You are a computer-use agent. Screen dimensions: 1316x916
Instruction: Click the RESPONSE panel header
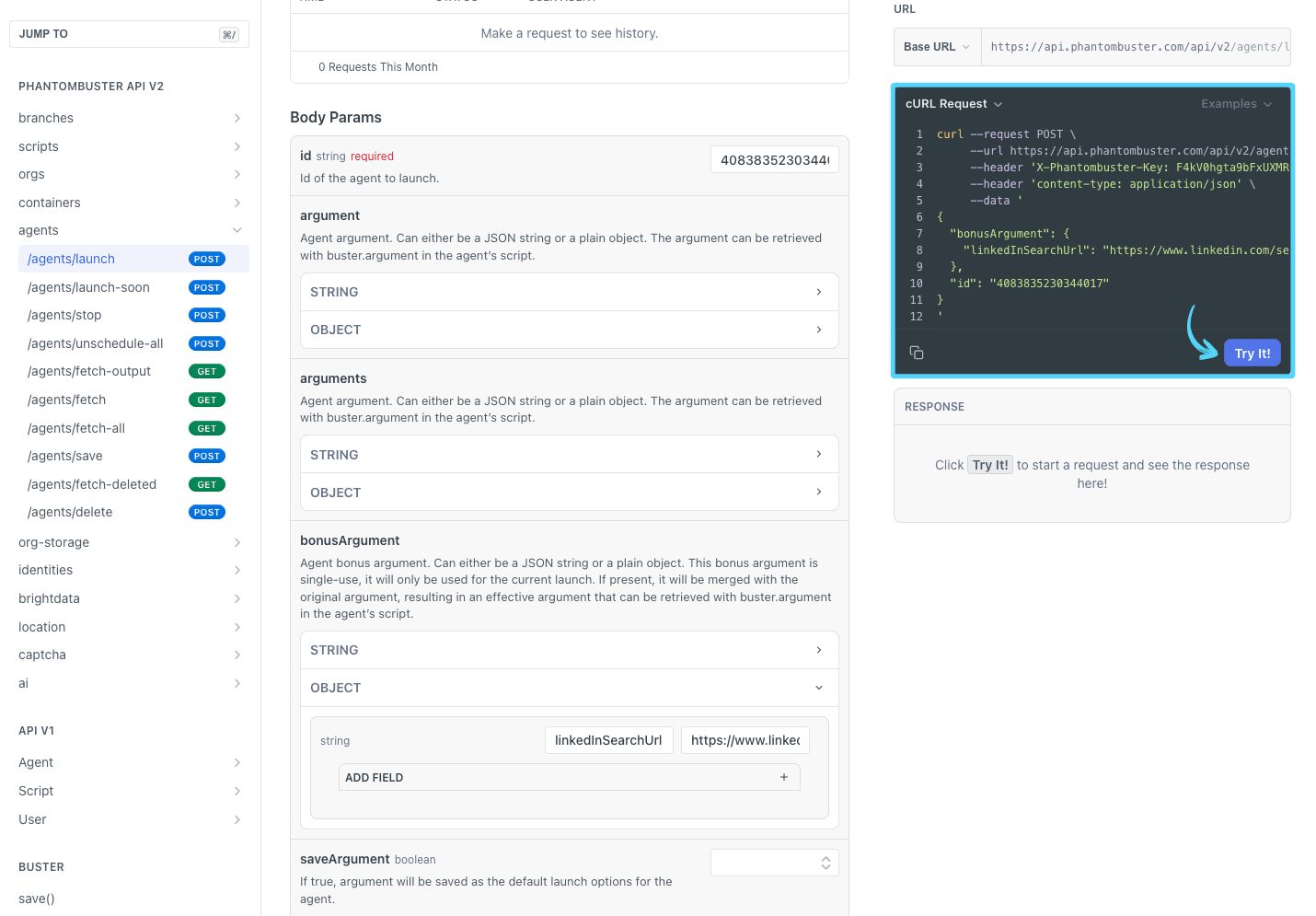[1092, 407]
